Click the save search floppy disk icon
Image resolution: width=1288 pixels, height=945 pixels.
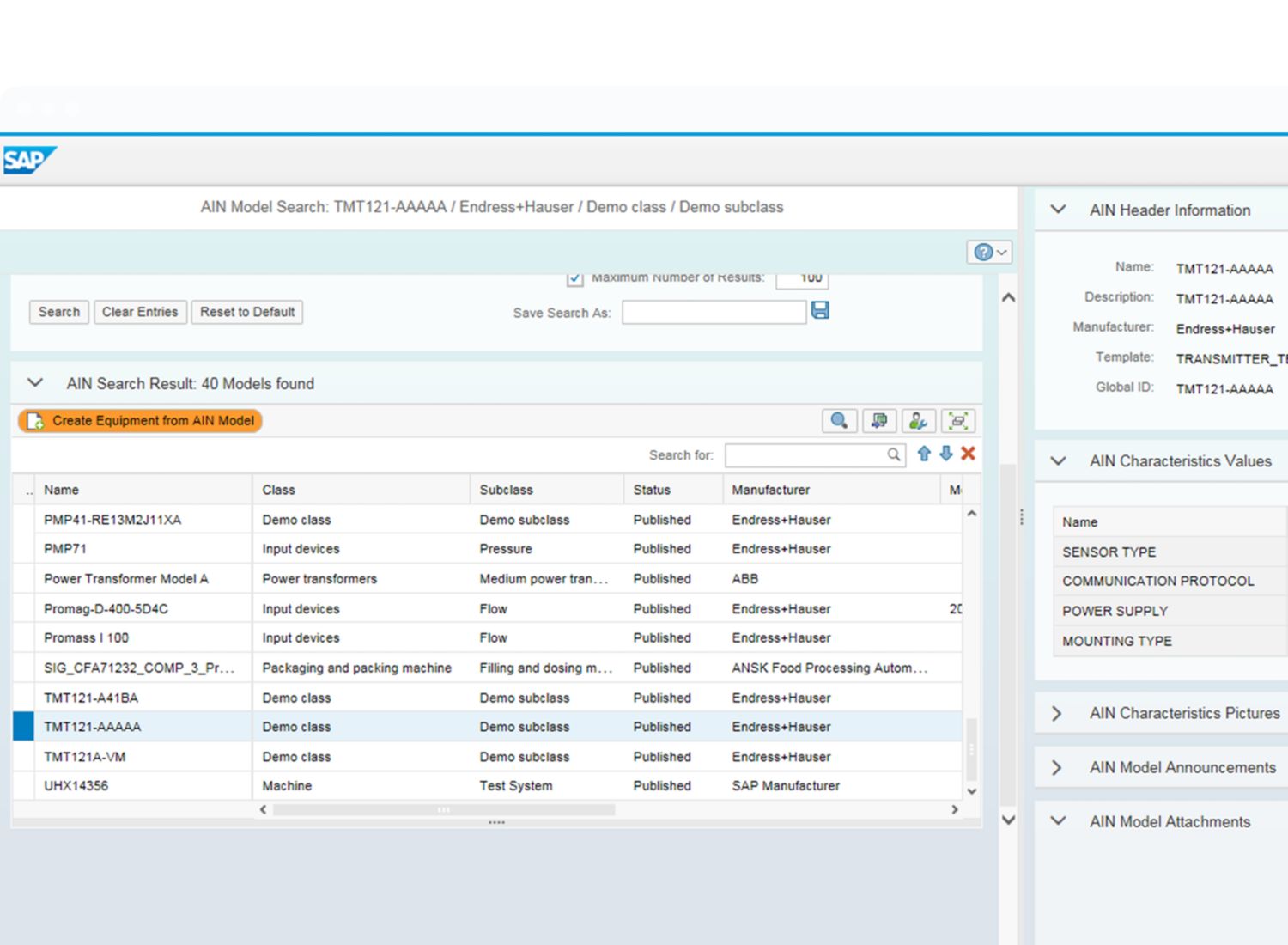pos(820,311)
